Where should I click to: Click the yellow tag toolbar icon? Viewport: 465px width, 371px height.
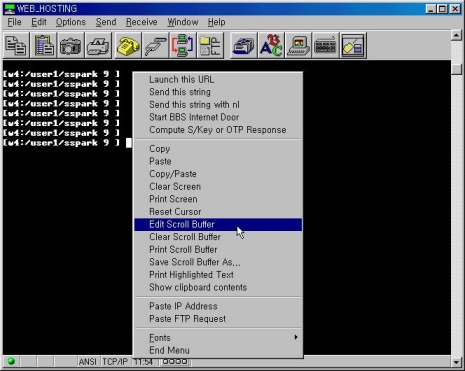tap(353, 45)
